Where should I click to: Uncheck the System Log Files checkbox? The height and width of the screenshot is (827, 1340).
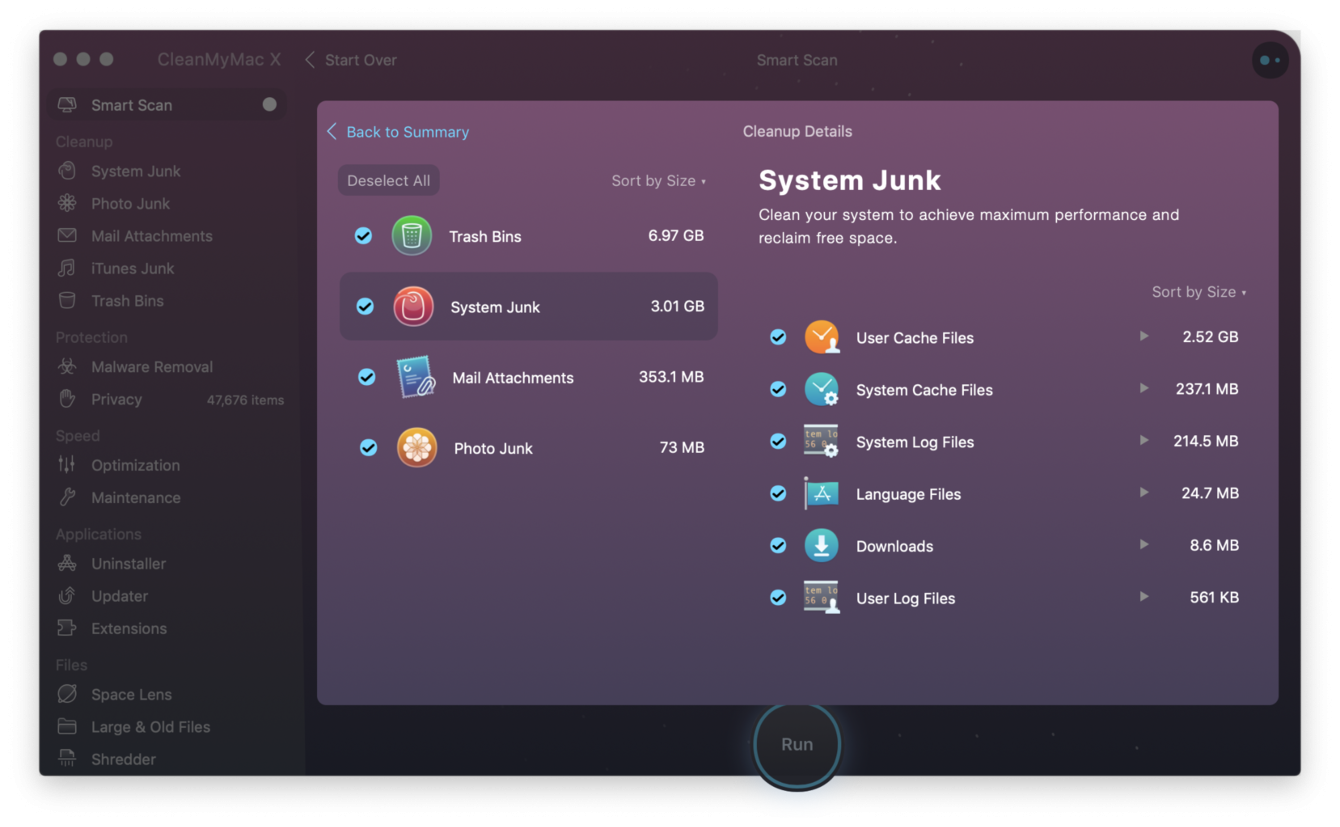(x=778, y=441)
